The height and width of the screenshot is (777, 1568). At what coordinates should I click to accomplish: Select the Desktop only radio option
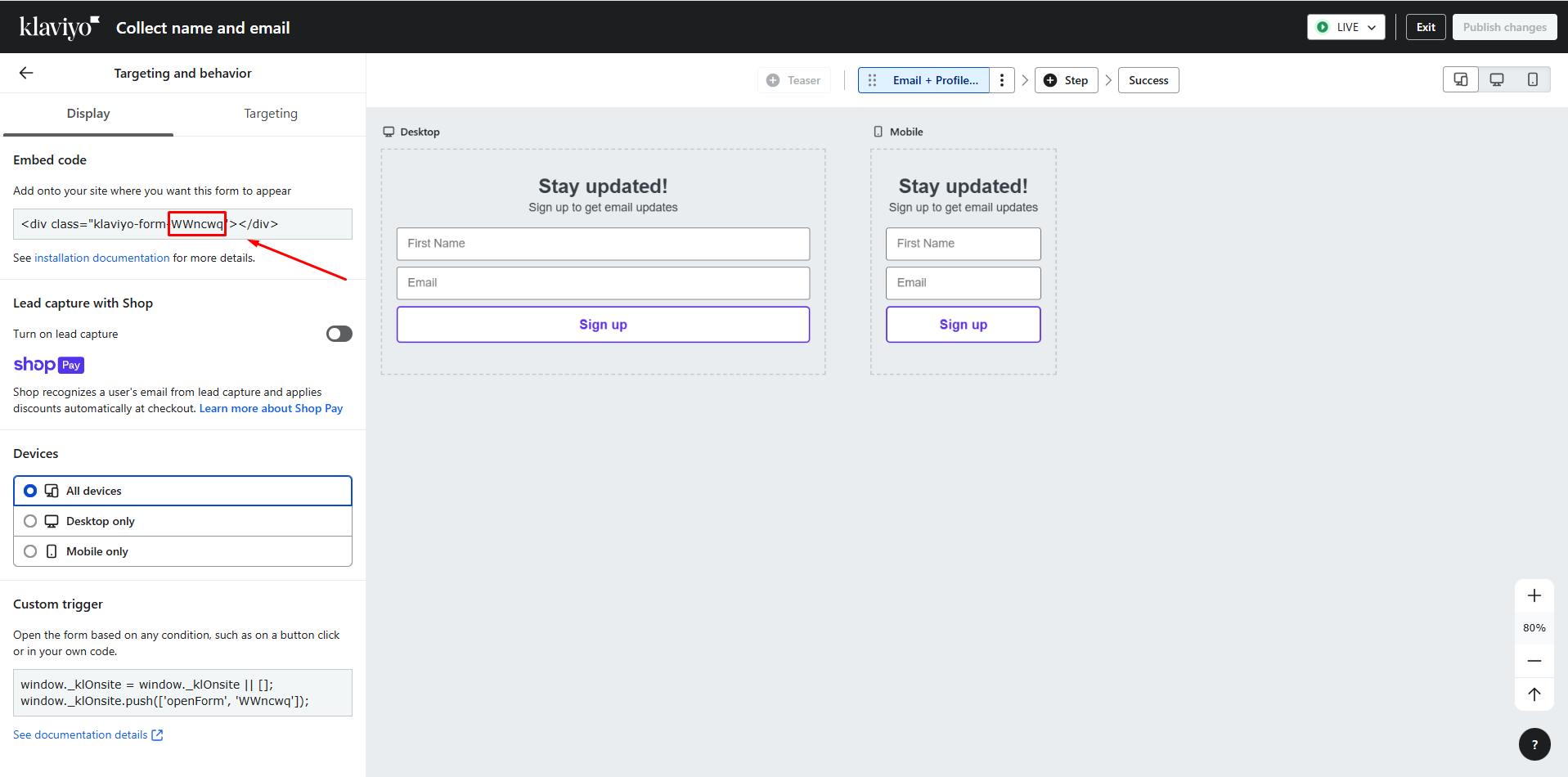point(30,521)
